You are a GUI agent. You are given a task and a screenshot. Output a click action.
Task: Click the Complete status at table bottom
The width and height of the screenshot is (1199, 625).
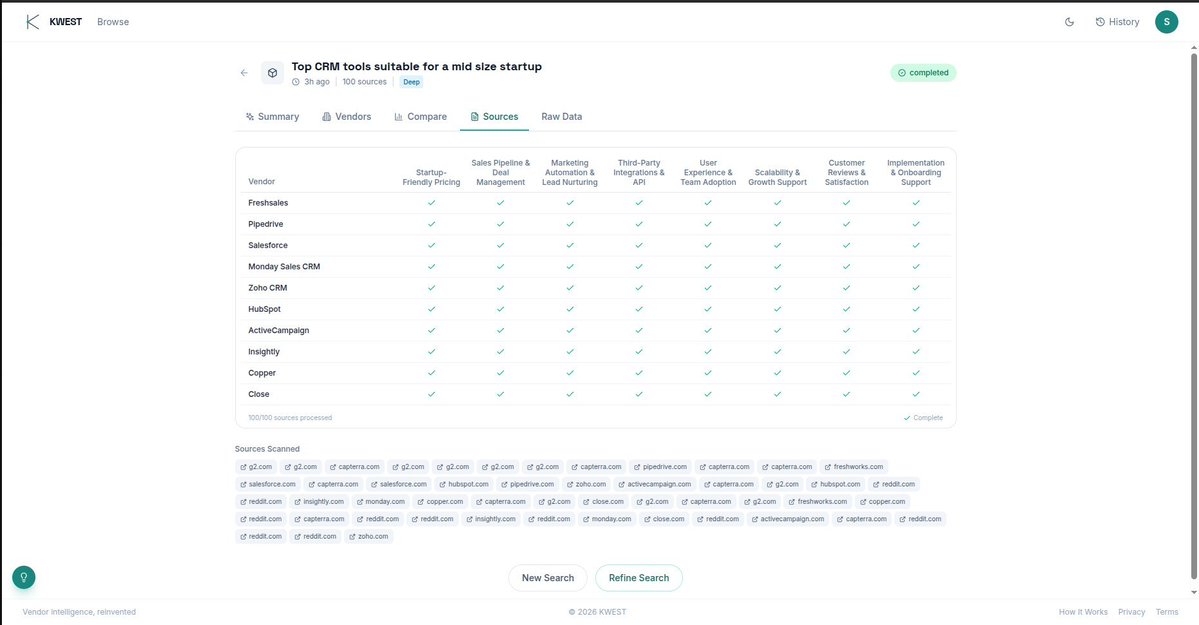(x=923, y=418)
